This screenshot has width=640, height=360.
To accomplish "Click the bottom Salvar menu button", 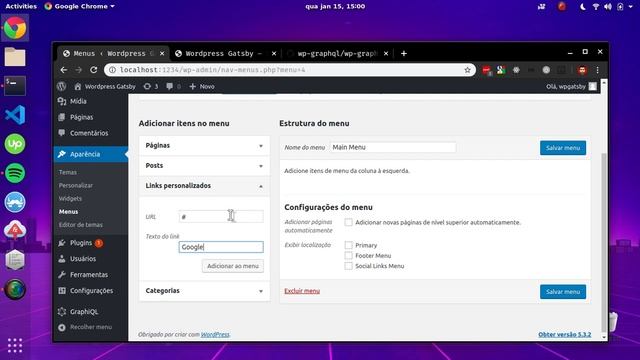I will pos(563,291).
